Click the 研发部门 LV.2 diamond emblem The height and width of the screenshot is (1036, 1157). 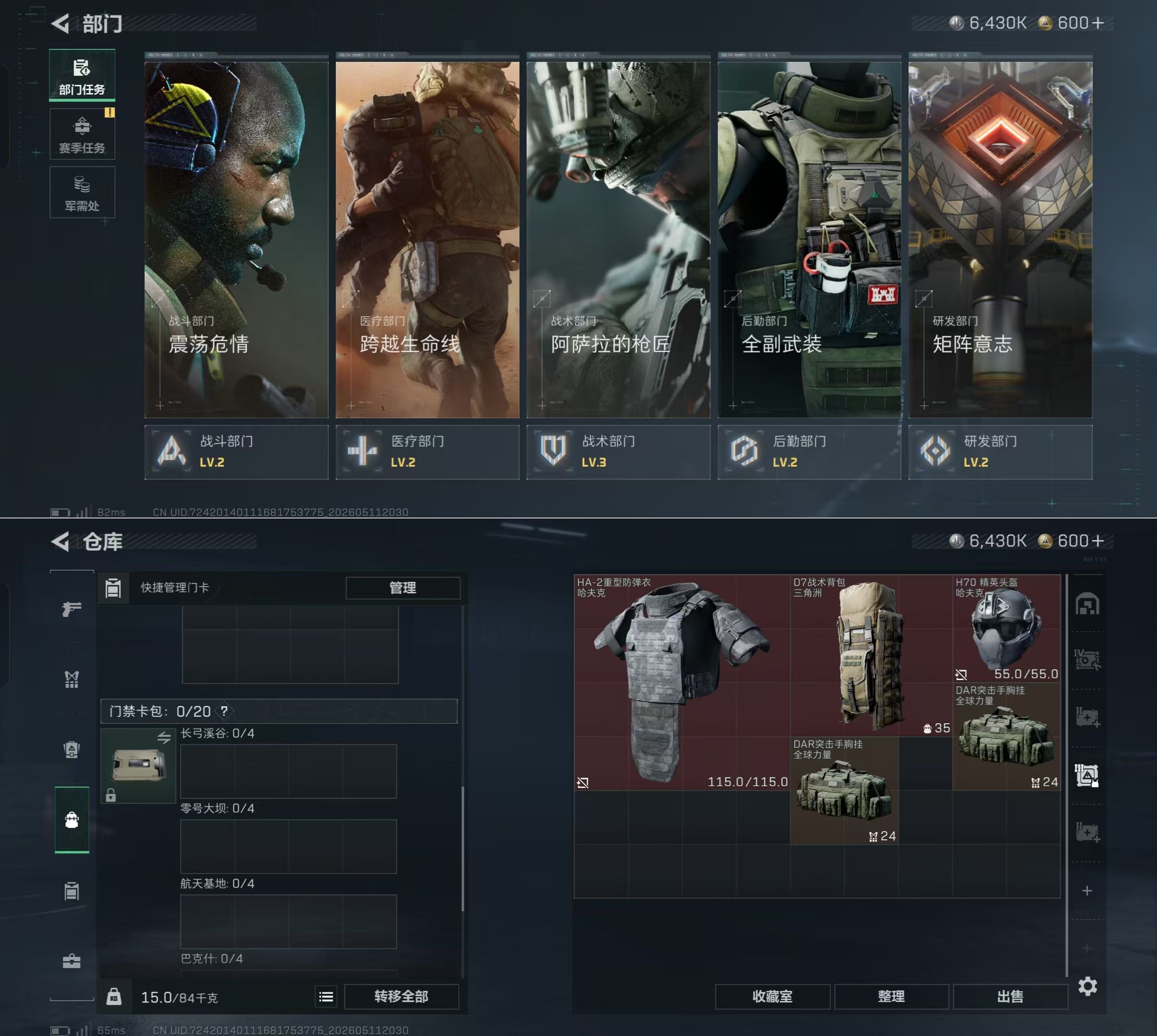(935, 451)
